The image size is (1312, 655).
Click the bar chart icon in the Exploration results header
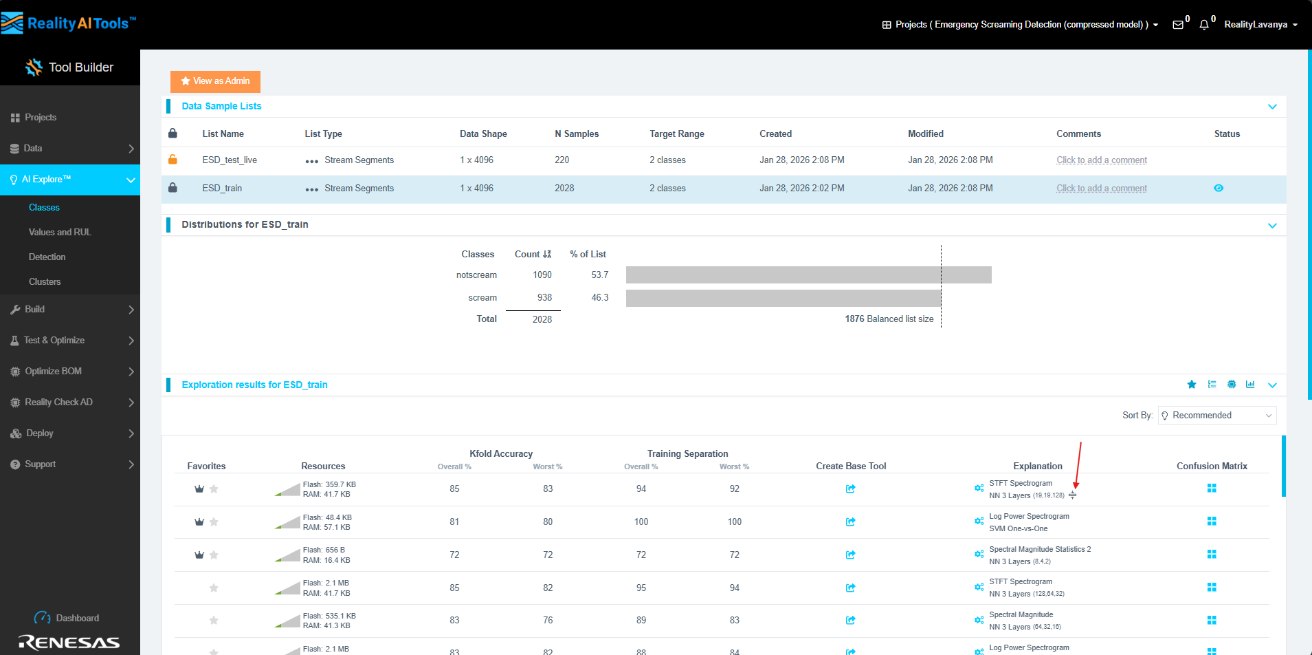1250,384
